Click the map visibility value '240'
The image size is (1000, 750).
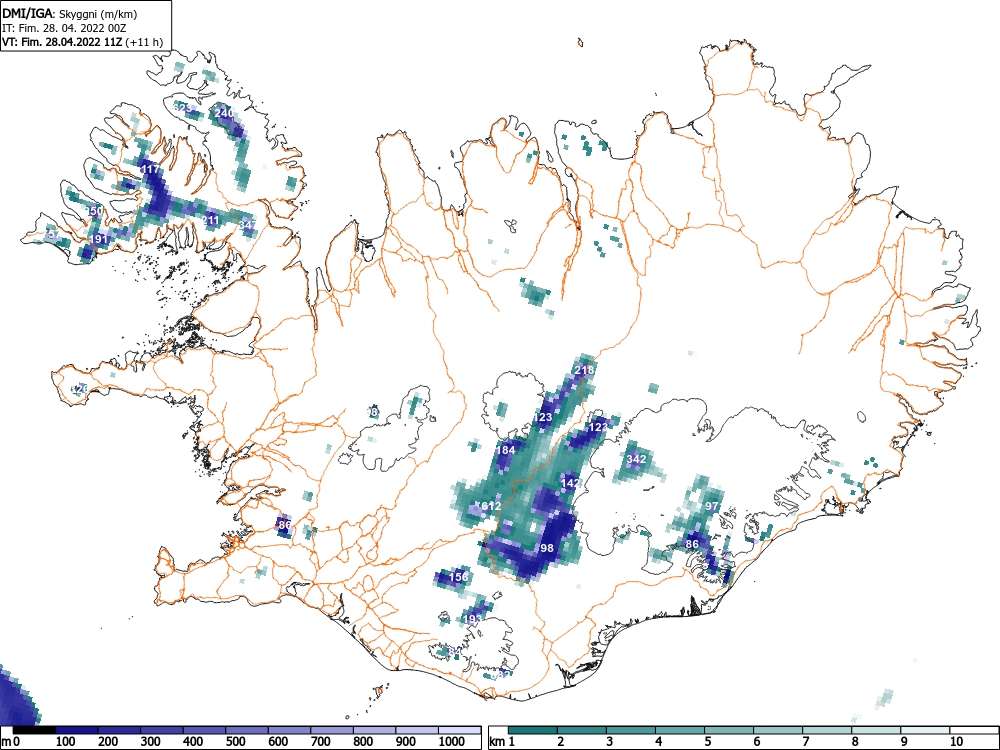point(224,113)
